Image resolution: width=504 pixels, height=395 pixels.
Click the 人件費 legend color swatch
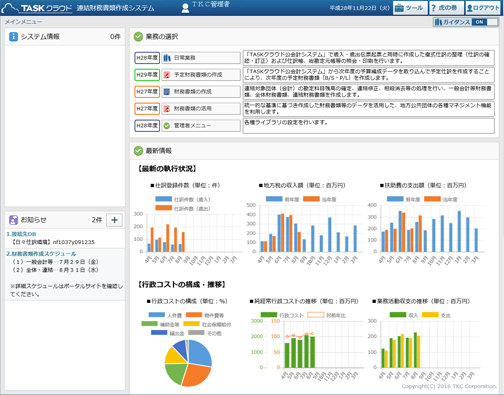tap(157, 315)
